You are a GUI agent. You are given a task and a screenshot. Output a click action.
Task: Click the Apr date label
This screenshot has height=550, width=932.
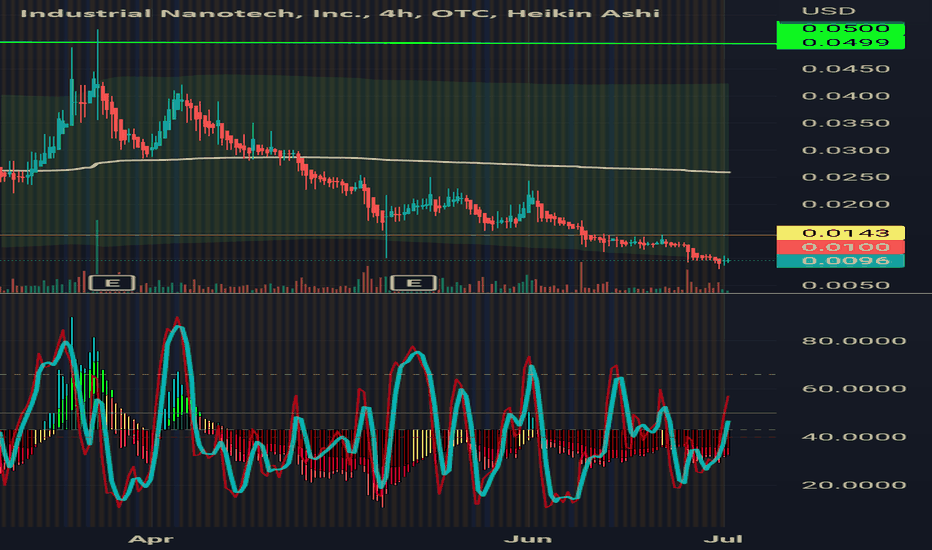(x=151, y=539)
